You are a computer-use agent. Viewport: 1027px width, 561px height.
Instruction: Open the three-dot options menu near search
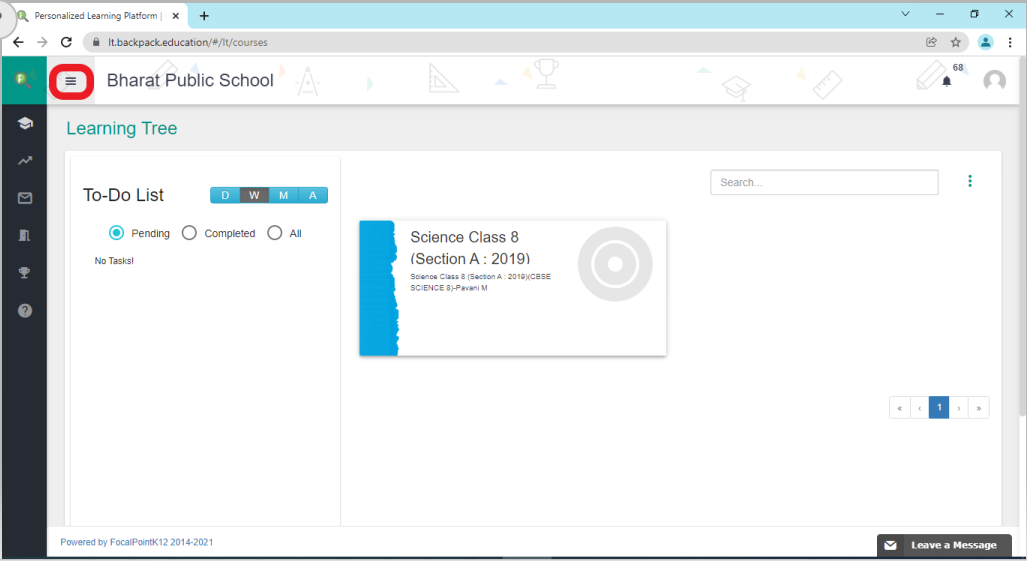click(969, 181)
